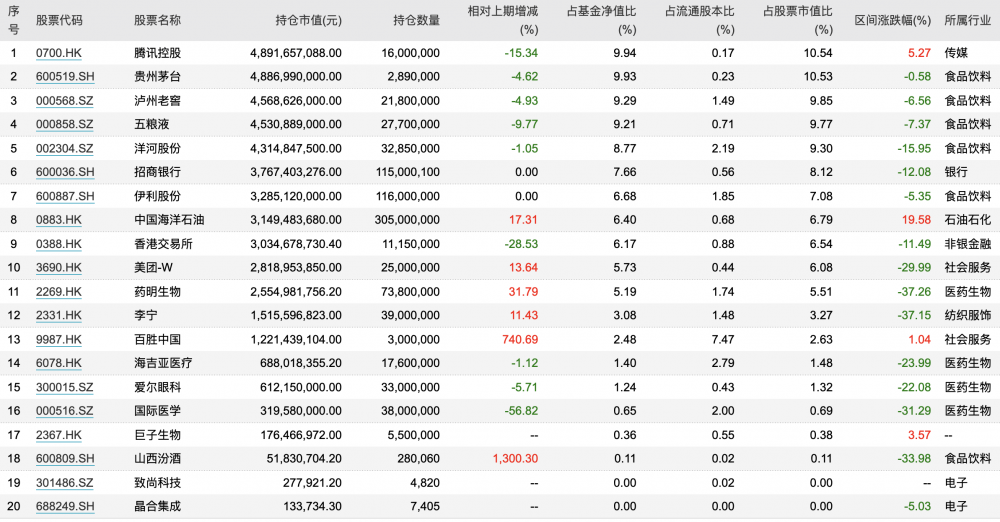Select stock name 泸州老窖
Screen dimensions: 1000x522
(x=158, y=101)
